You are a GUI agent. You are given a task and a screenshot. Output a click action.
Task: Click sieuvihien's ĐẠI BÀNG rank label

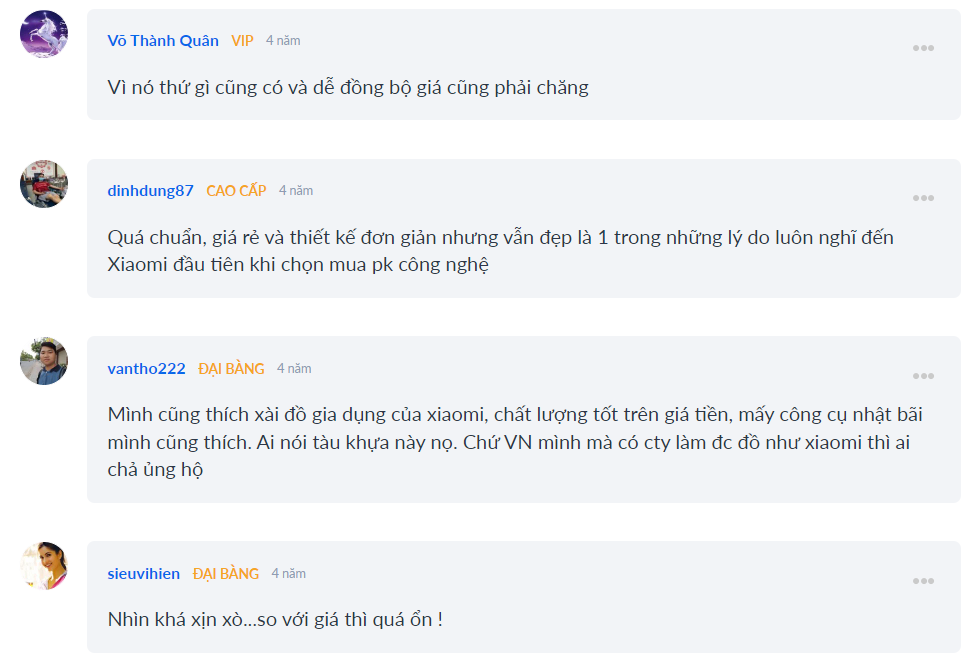click(x=226, y=574)
